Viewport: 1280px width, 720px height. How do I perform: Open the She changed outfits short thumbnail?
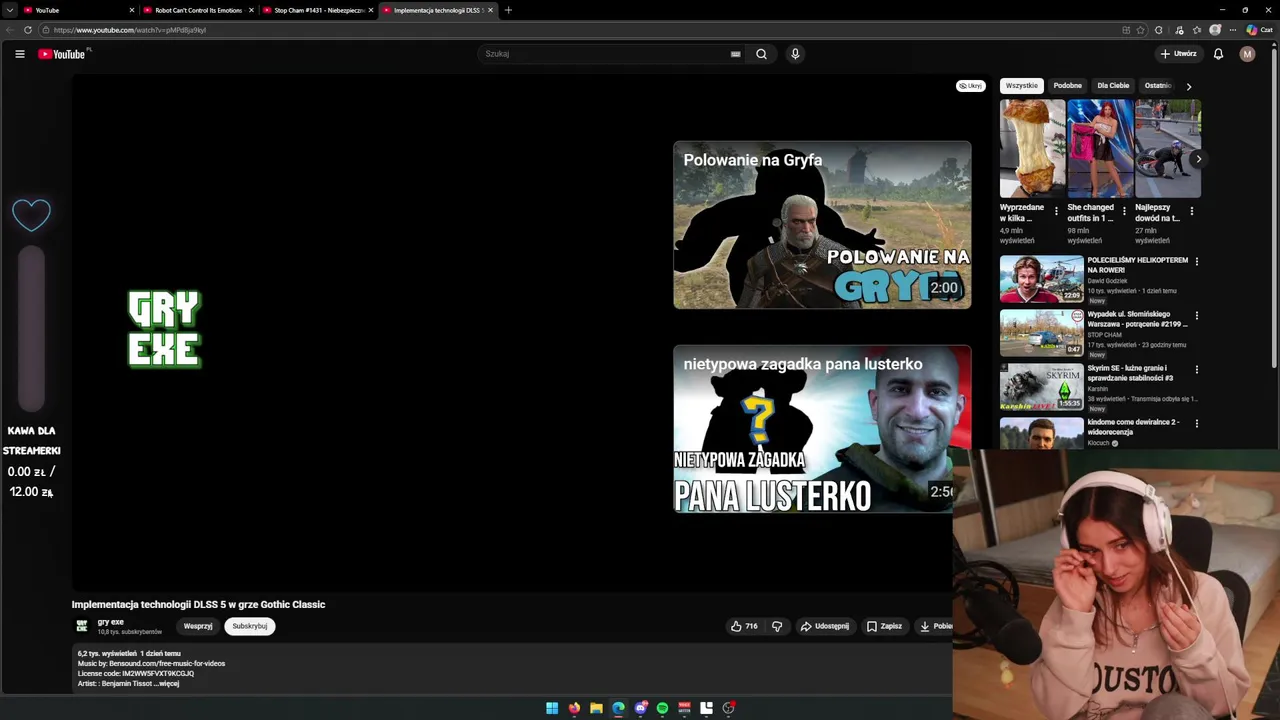click(1100, 148)
